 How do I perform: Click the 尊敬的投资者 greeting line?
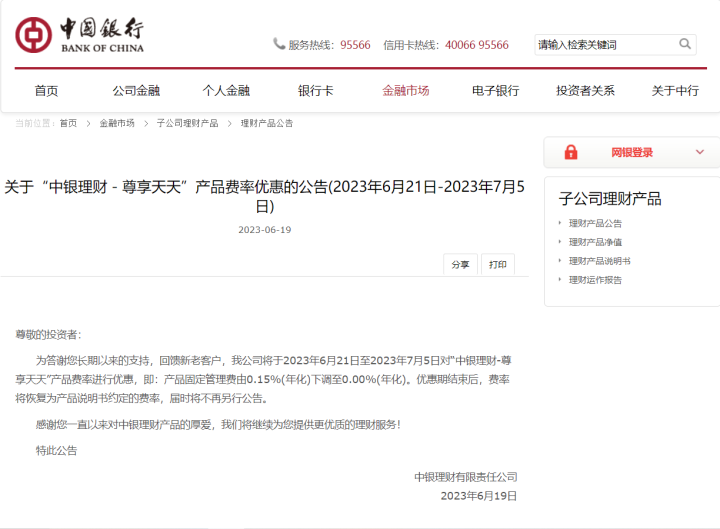pos(48,334)
